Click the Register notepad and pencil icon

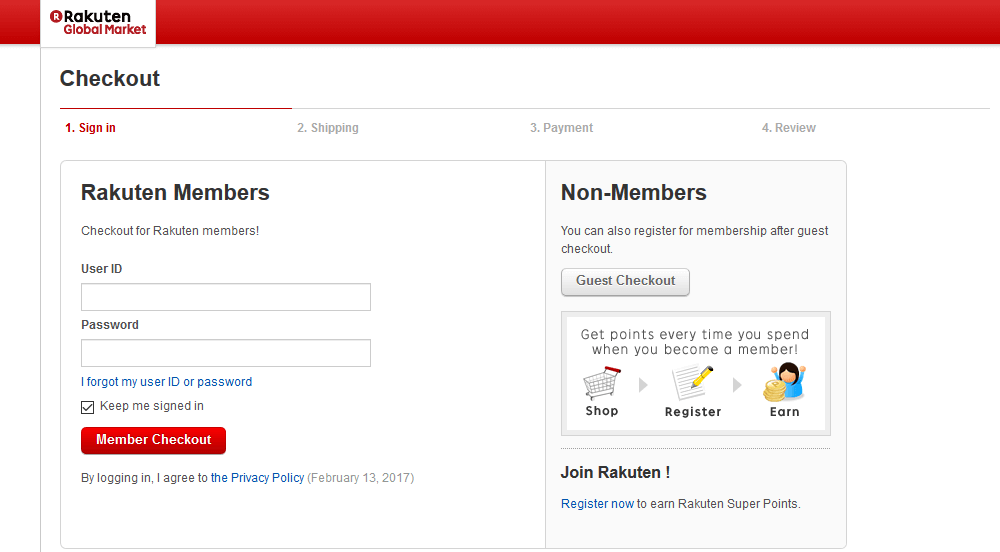tap(693, 382)
